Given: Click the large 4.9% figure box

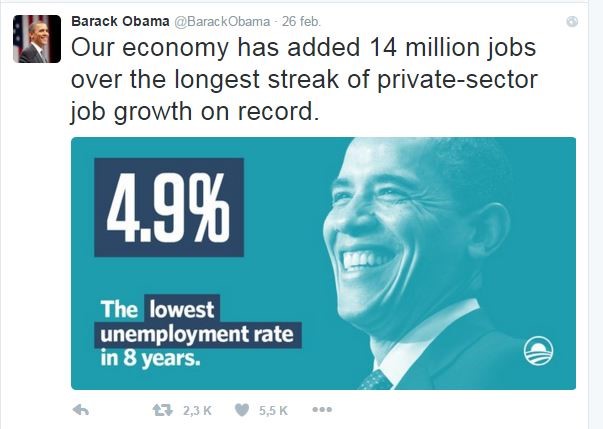Looking at the screenshot, I should click(169, 207).
